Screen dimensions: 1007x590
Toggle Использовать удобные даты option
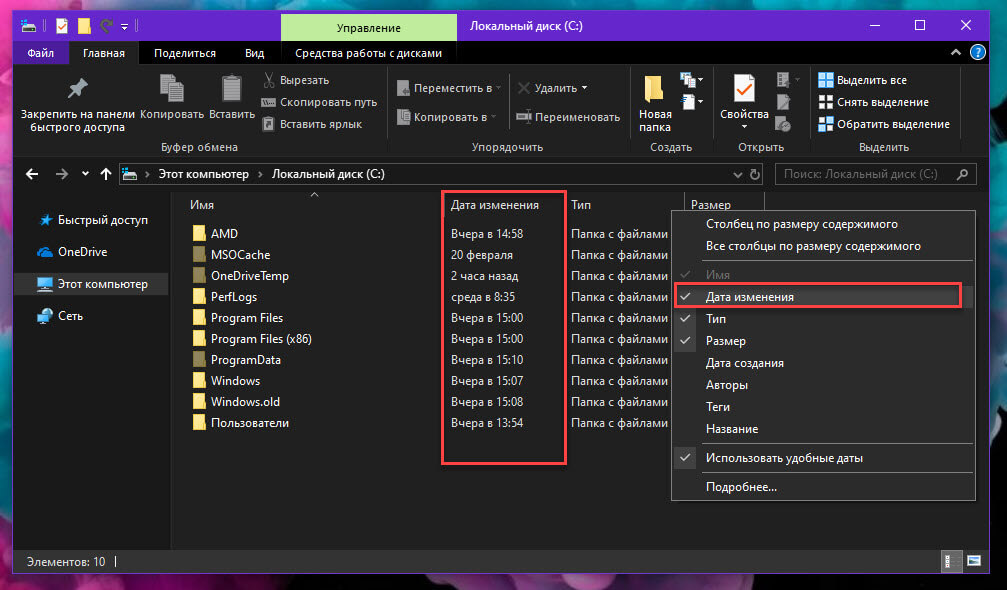pos(823,458)
